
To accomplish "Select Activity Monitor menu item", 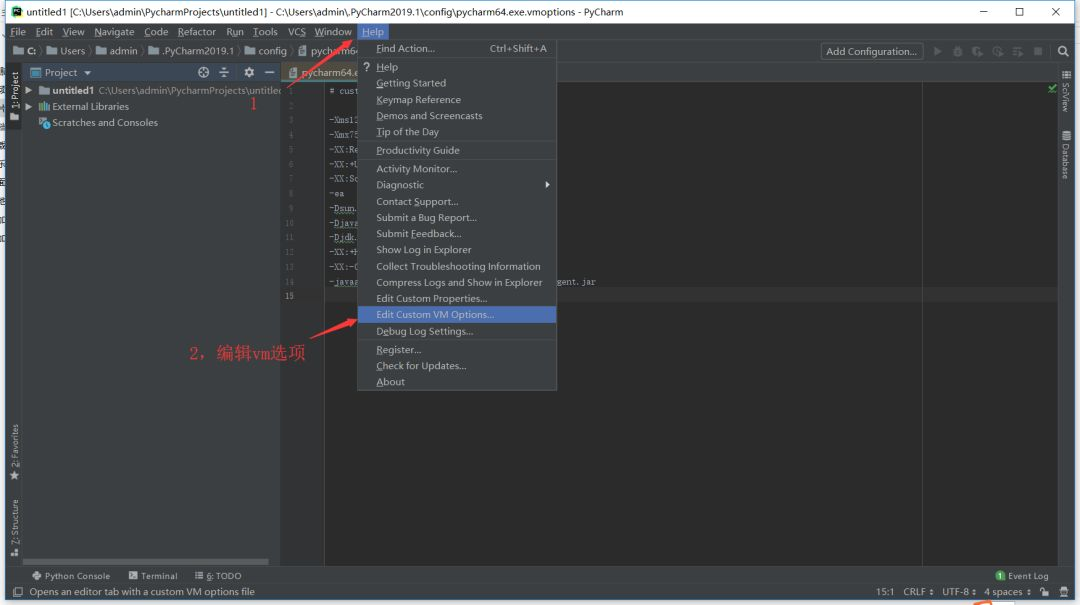I will 457,169.
